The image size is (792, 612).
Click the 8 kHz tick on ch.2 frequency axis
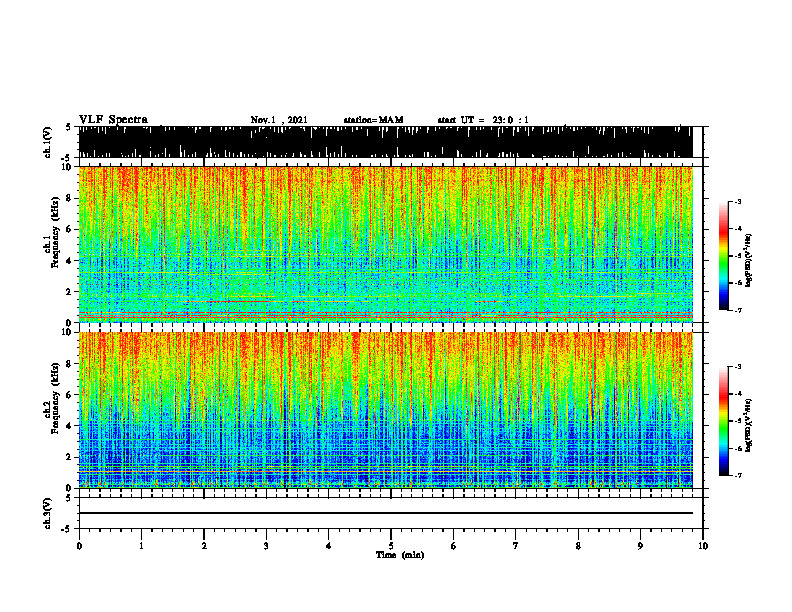tap(70, 364)
